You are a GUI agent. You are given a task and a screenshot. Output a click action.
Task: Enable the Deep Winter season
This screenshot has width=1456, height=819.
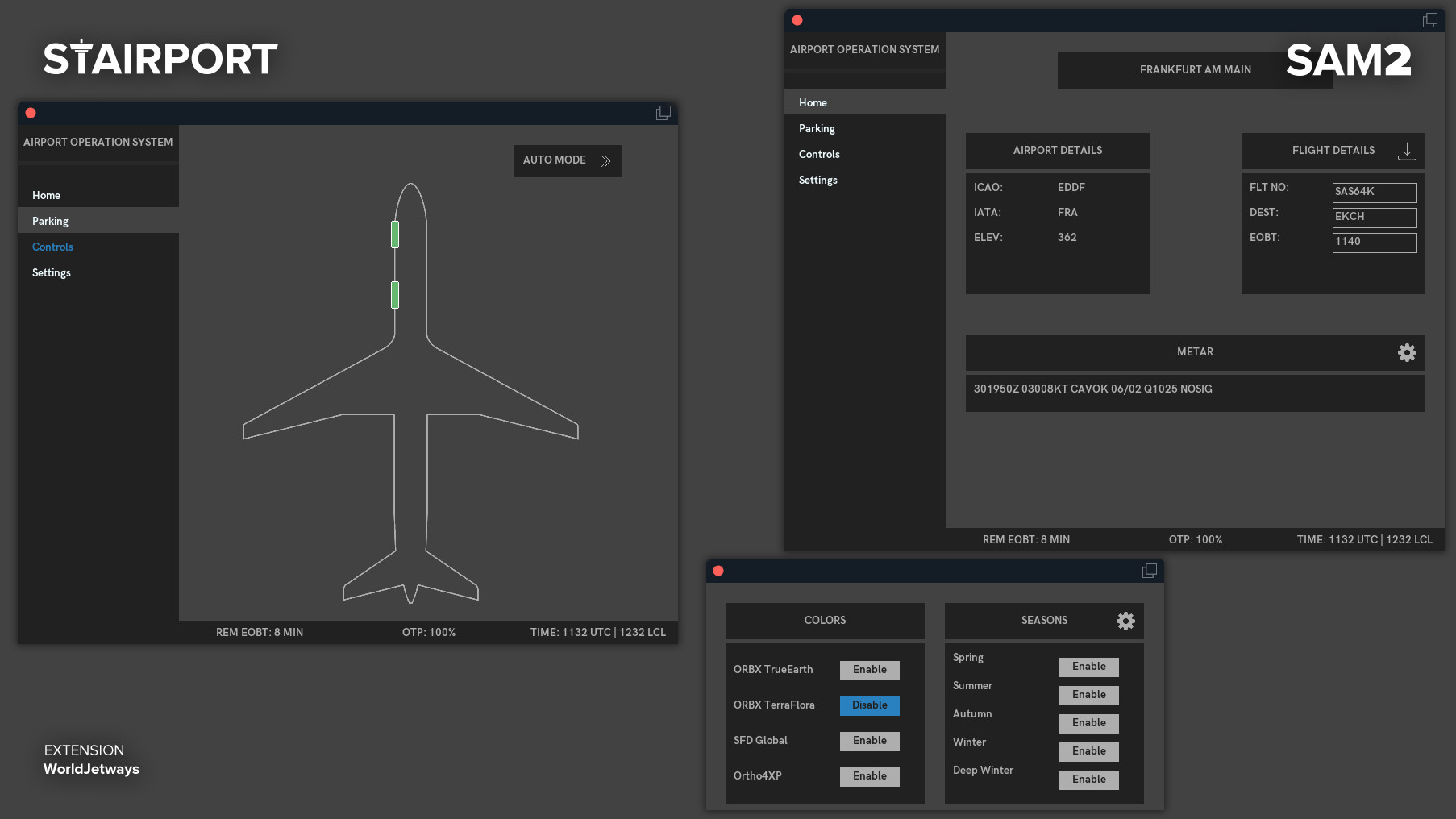tap(1088, 780)
